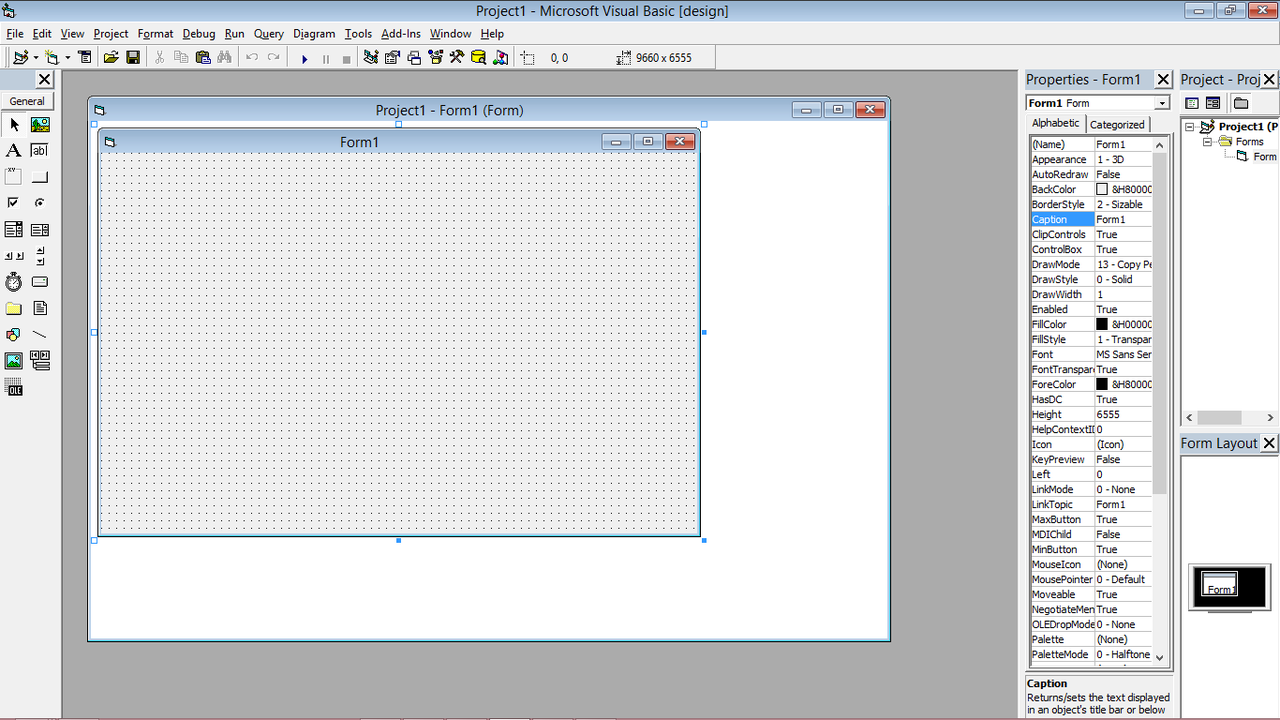
Task: Open the Menu Editor from the toolbar
Action: point(85,58)
